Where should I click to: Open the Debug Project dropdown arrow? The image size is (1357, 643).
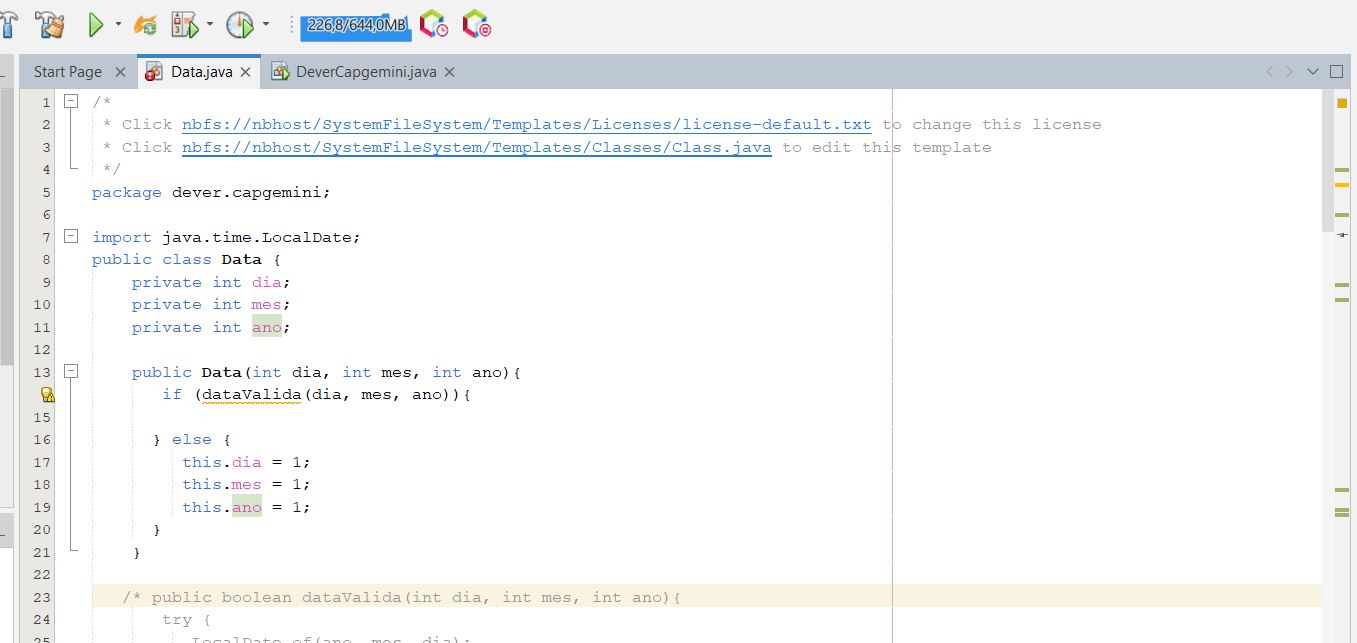pos(211,24)
